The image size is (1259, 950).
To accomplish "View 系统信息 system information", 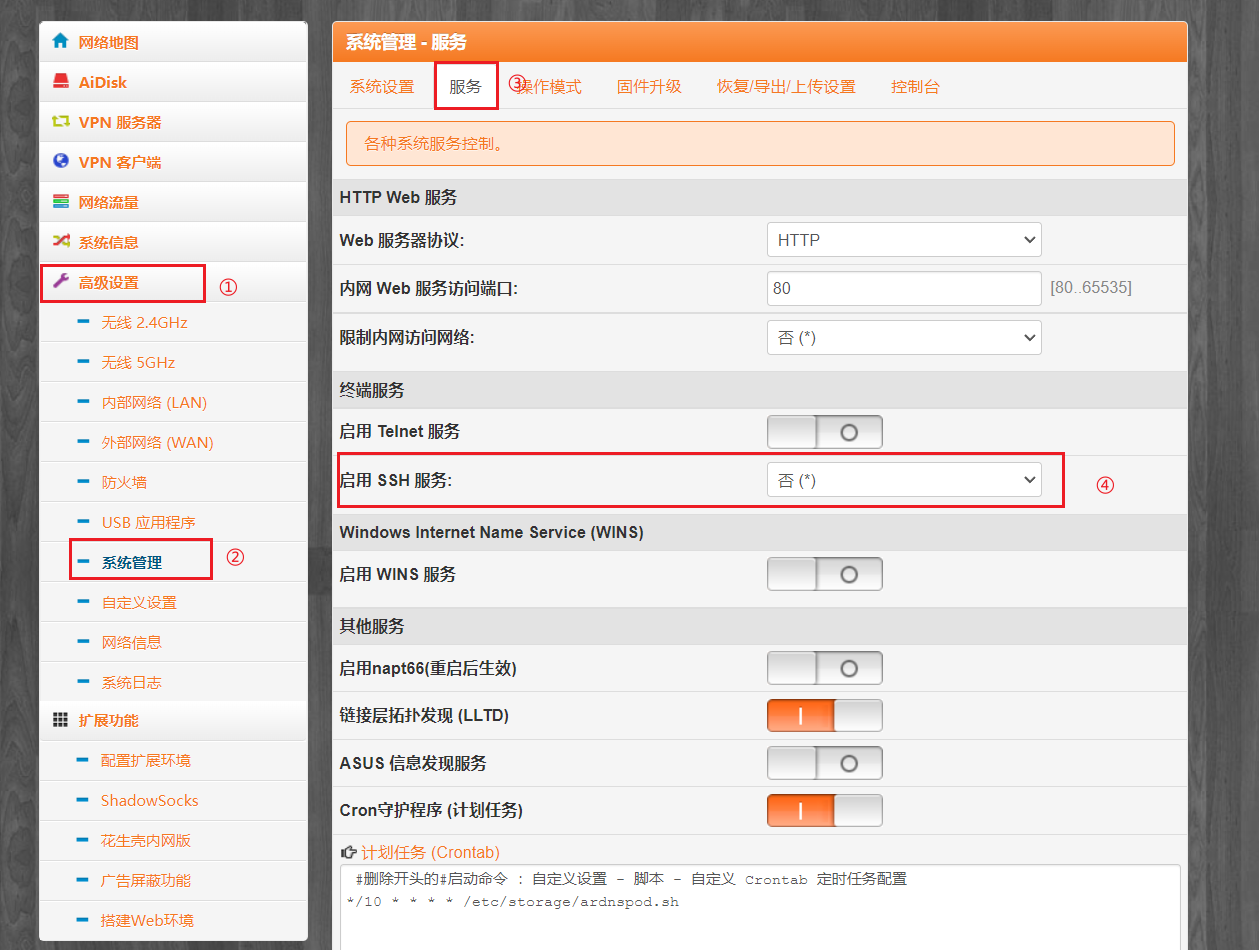I will coord(90,241).
